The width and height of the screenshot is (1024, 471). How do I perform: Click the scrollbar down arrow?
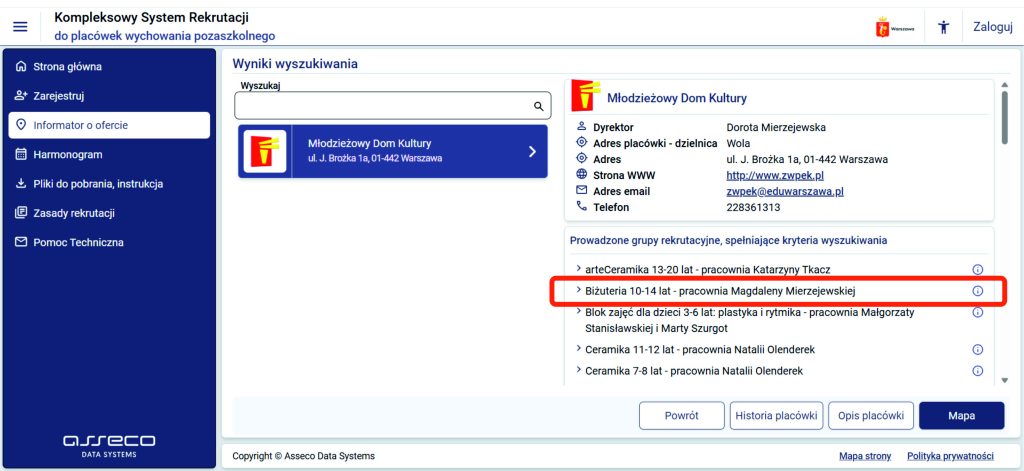click(x=1004, y=380)
